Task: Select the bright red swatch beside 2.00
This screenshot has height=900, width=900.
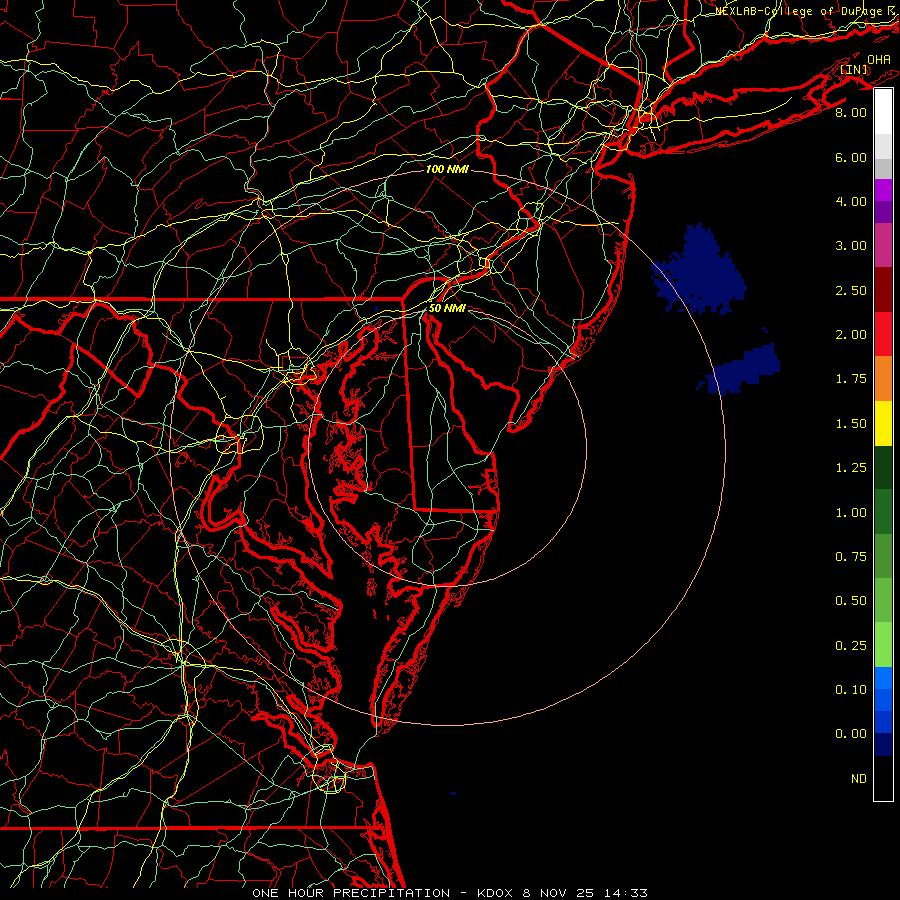Action: point(883,334)
